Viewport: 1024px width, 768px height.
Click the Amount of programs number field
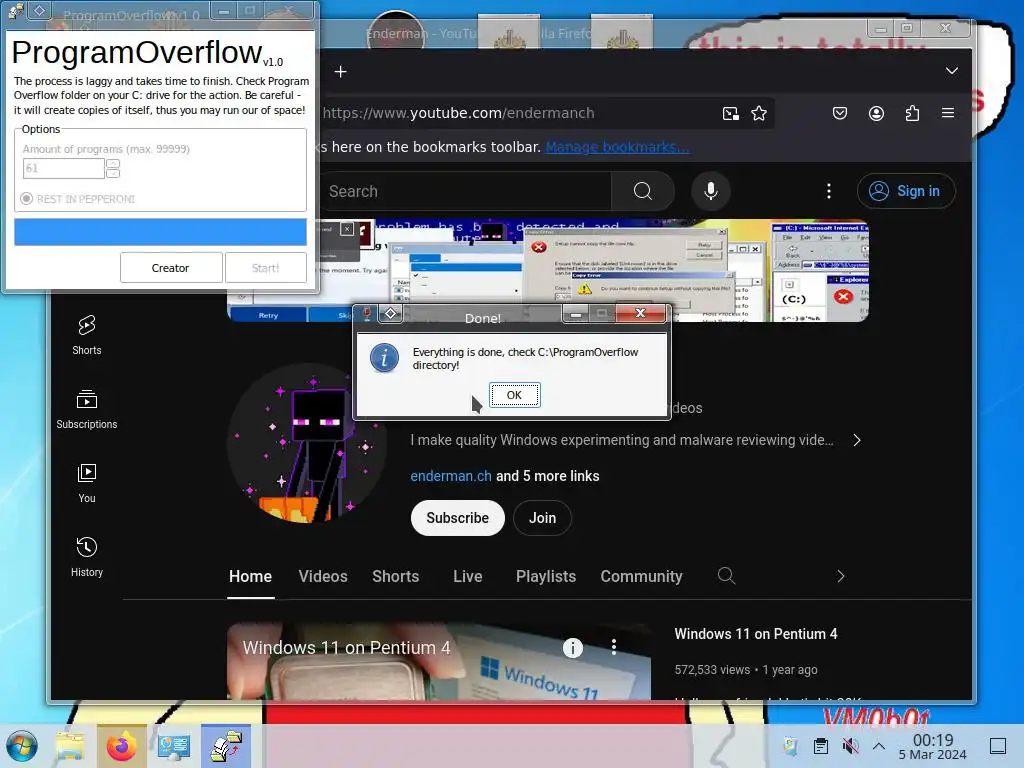(x=63, y=168)
